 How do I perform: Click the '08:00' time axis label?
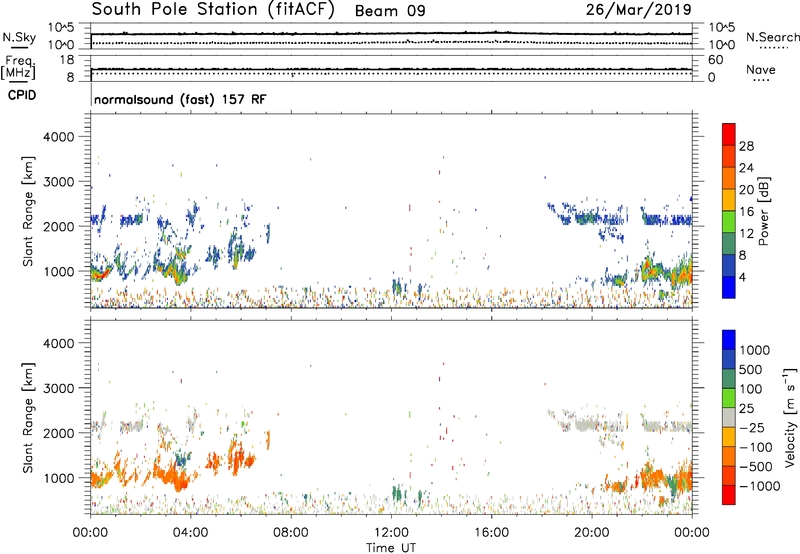291,533
